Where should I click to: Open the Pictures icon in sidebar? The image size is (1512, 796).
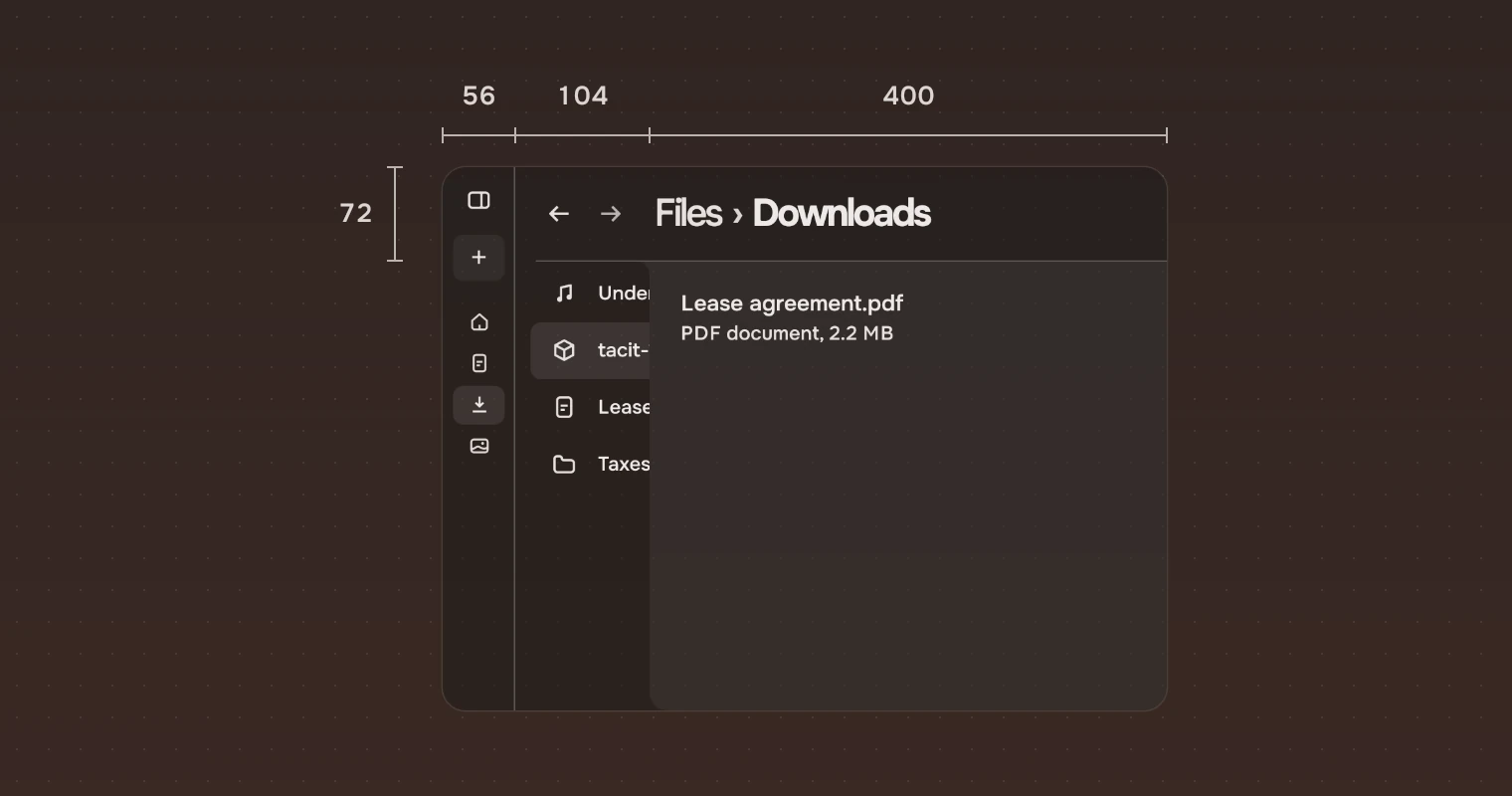478,446
